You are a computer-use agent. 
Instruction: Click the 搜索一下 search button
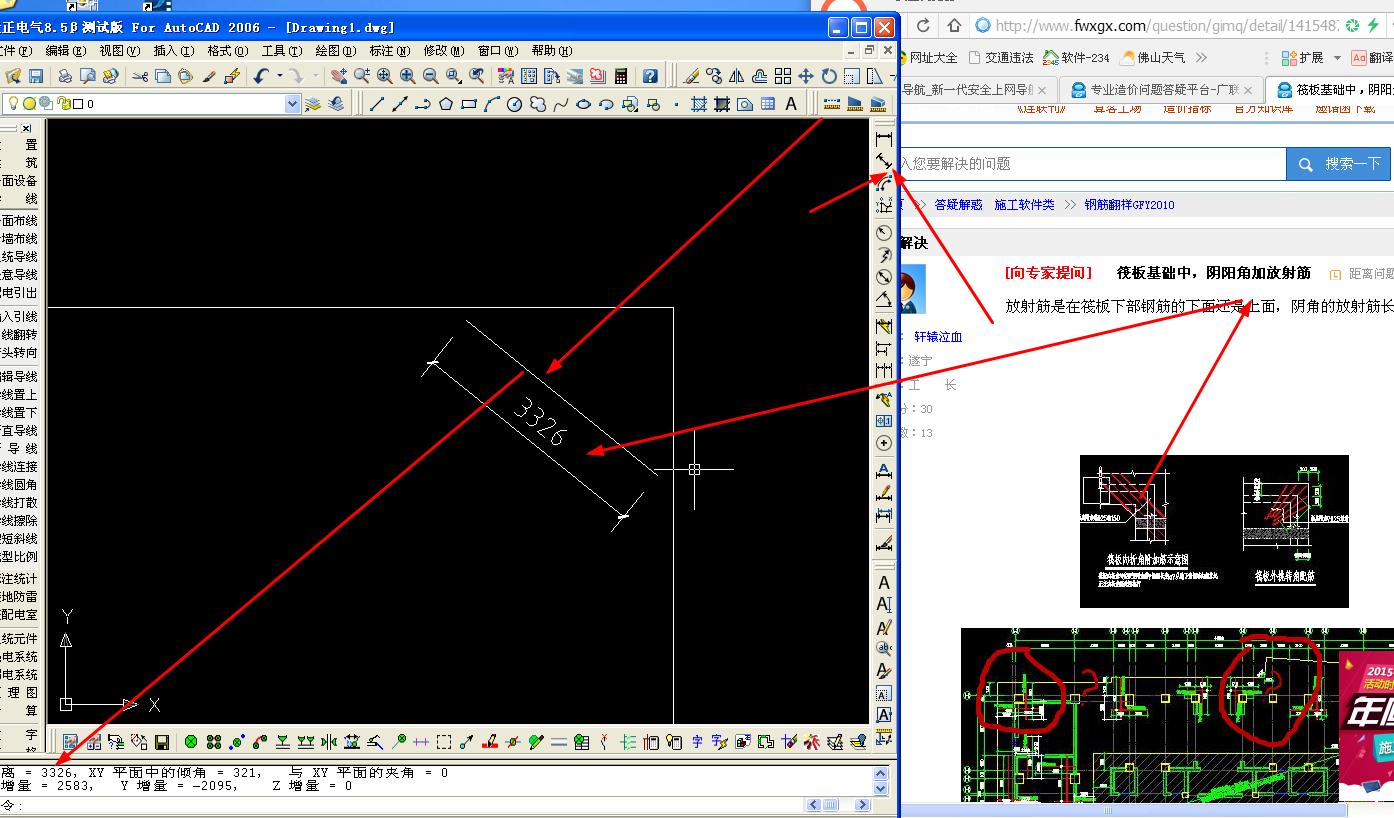1340,164
